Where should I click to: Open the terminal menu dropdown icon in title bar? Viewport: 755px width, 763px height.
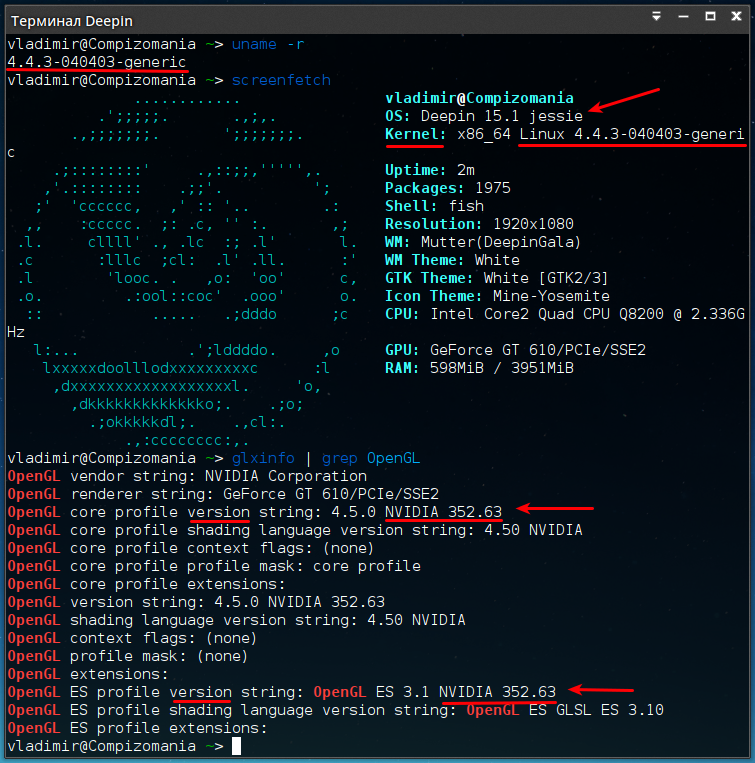pos(656,17)
